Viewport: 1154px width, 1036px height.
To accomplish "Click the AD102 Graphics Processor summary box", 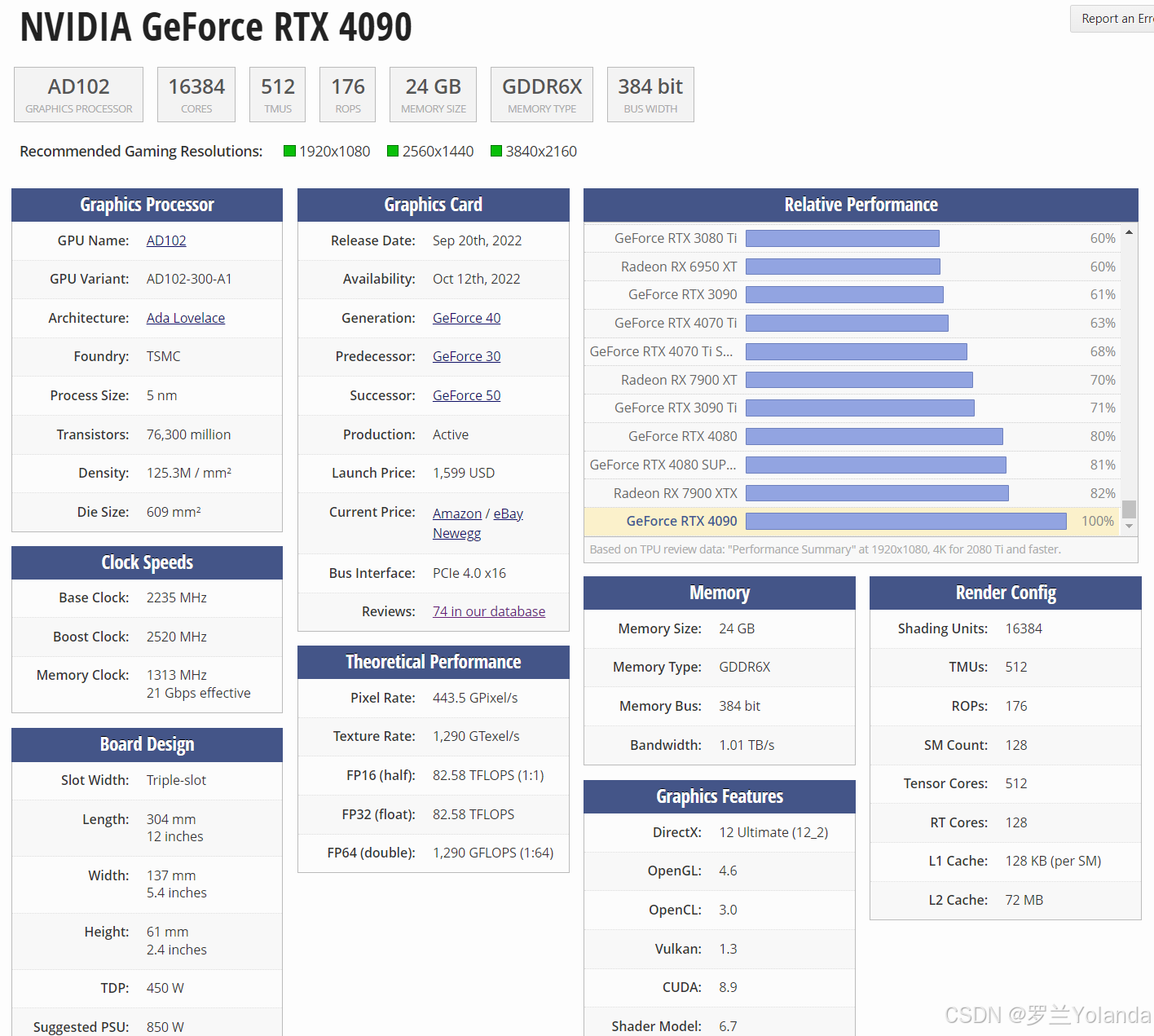I will pos(78,95).
